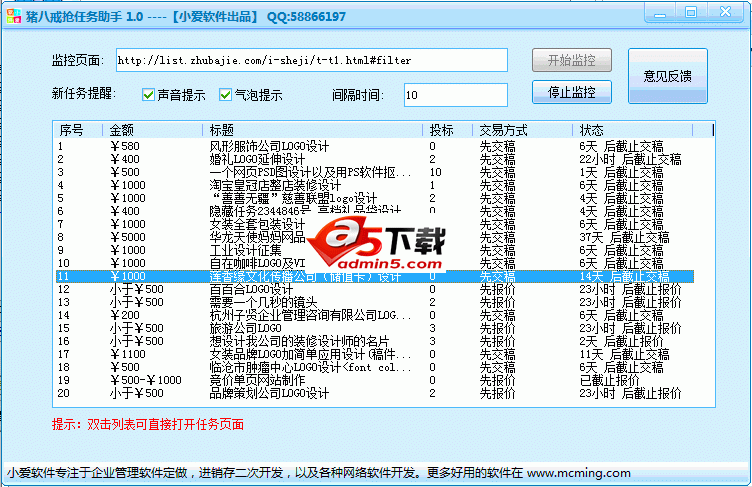Select row 旅游公司LOGO
Viewport: 752px width, 487px height.
pos(374,328)
